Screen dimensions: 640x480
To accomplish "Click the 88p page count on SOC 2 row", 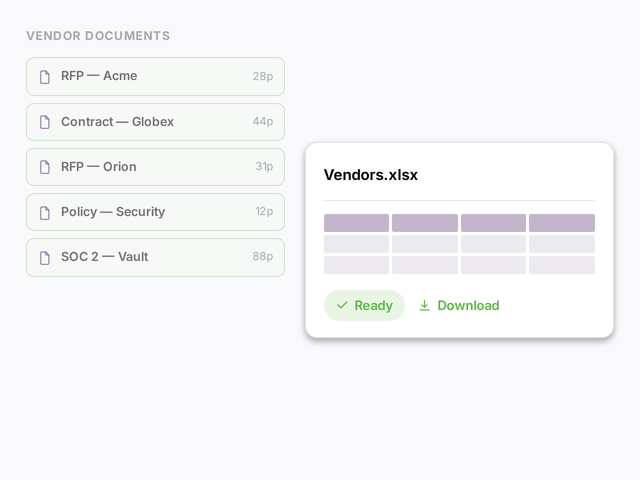I will click(263, 256).
